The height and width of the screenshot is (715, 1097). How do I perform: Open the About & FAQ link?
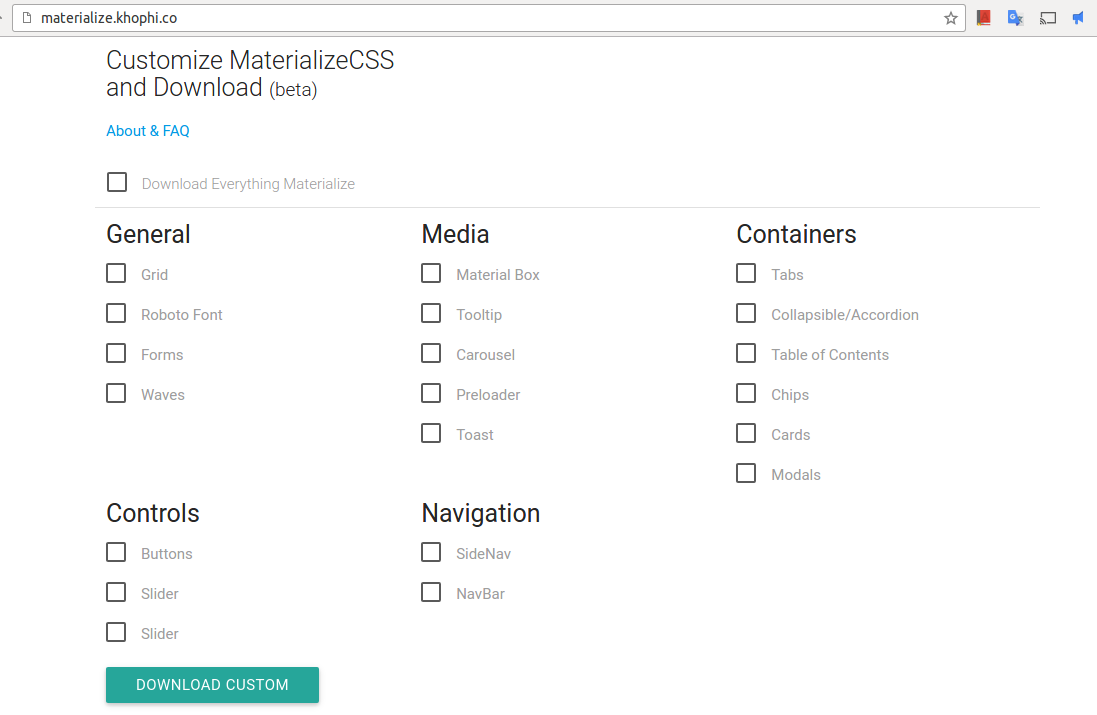(x=148, y=131)
